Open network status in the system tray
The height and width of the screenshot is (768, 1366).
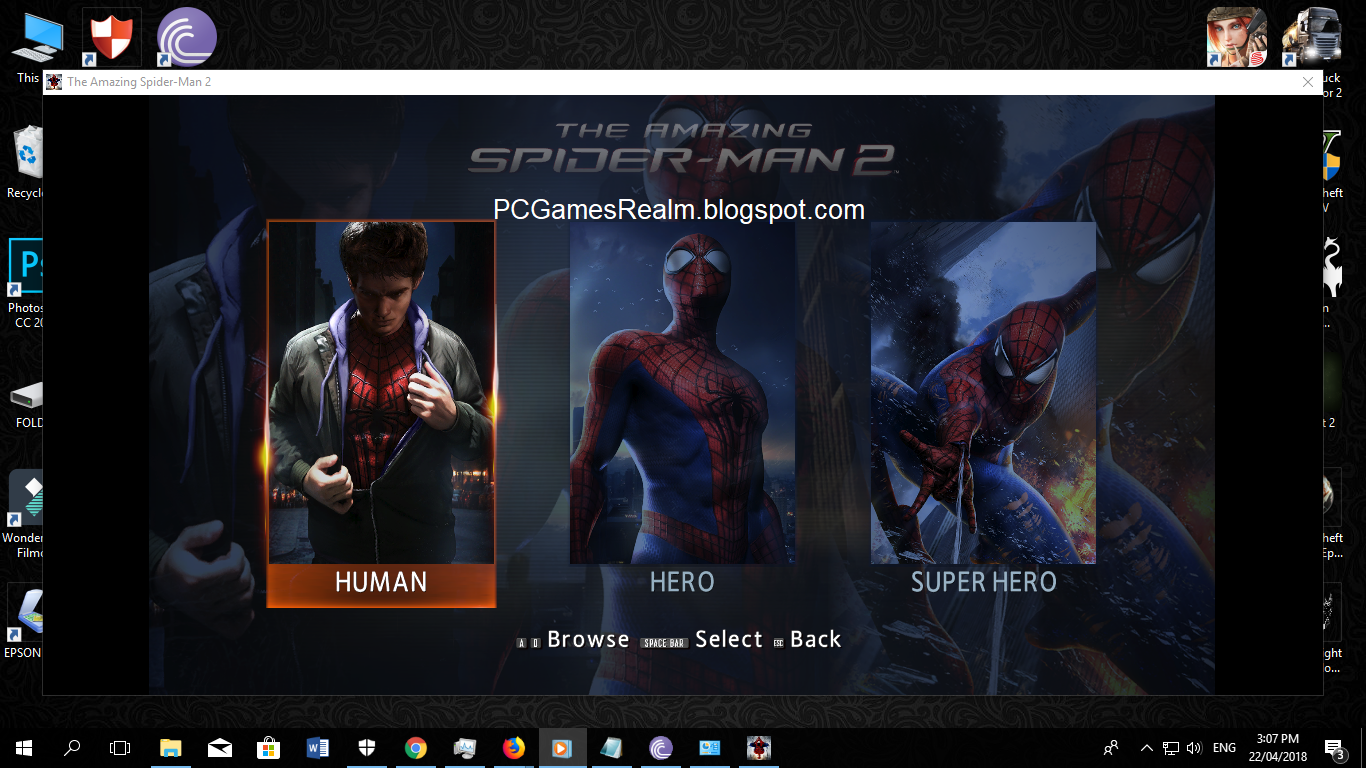pyautogui.click(x=1171, y=748)
